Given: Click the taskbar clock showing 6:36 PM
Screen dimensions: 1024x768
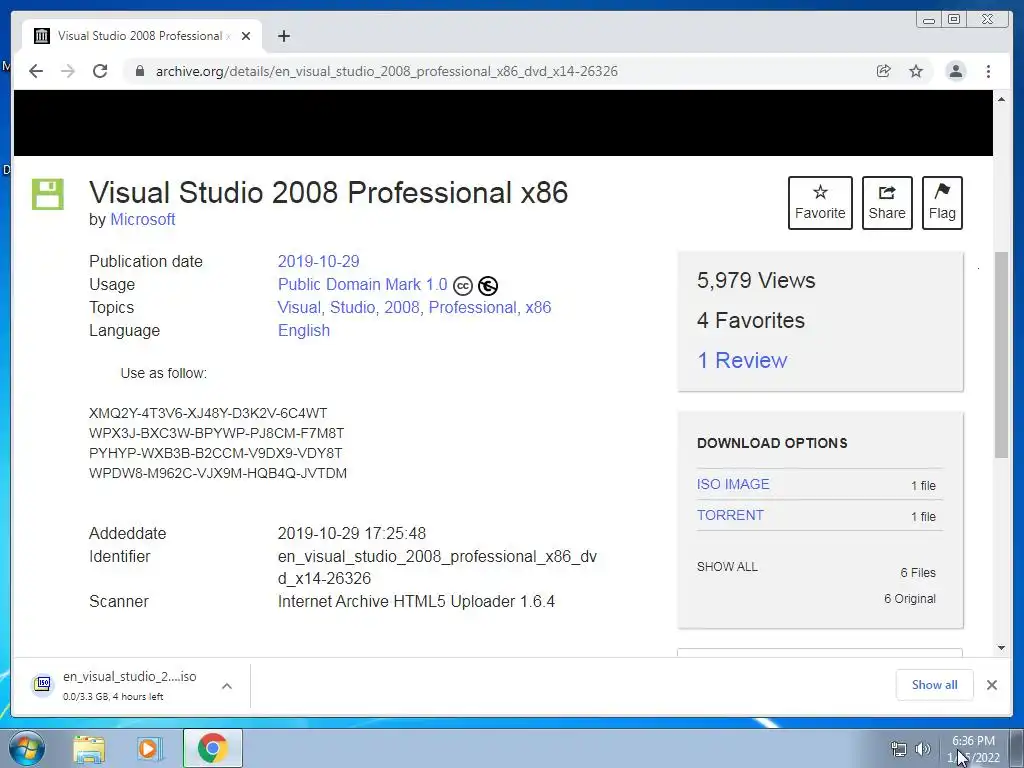Looking at the screenshot, I should (973, 749).
